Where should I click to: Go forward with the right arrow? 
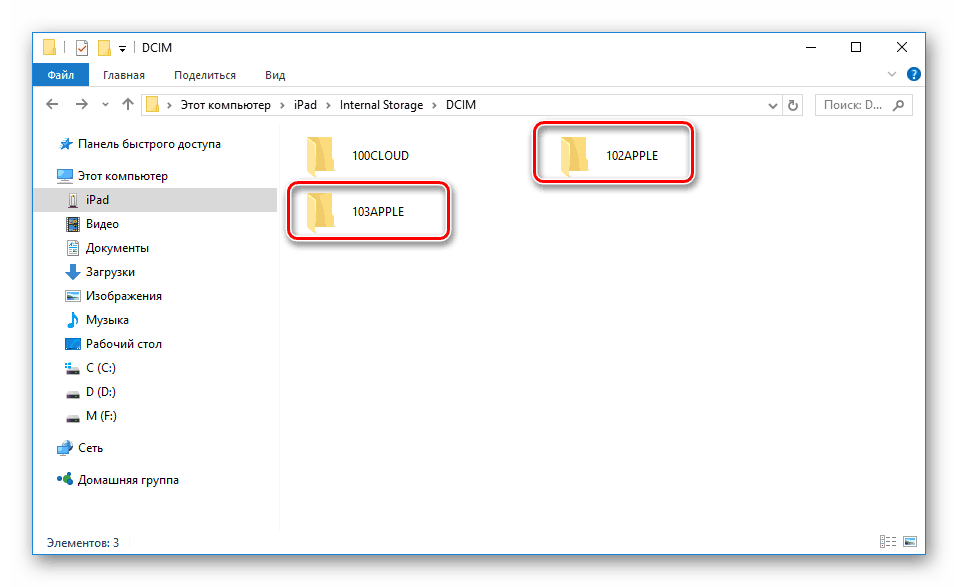pyautogui.click(x=81, y=104)
